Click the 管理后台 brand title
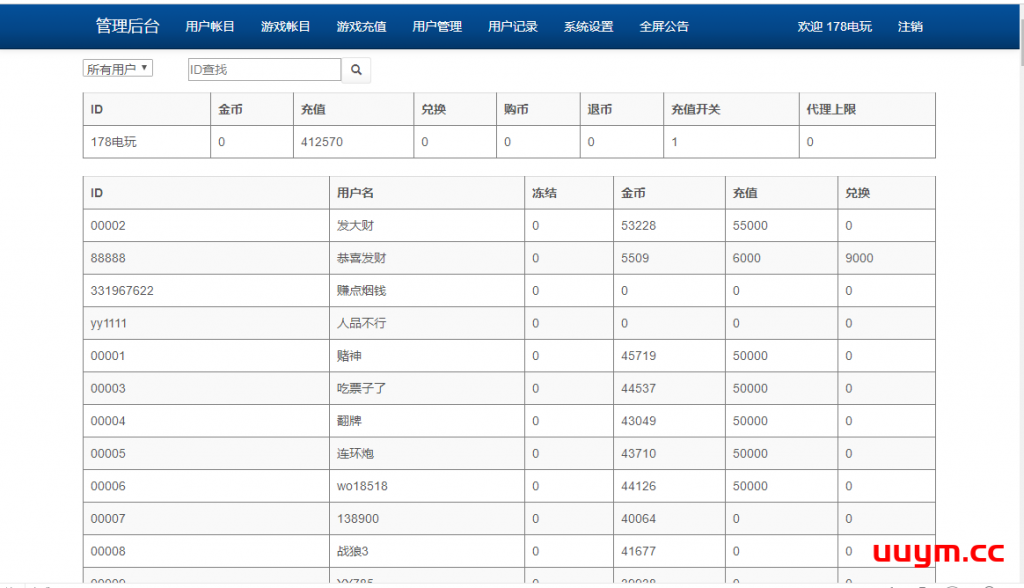 (x=127, y=27)
